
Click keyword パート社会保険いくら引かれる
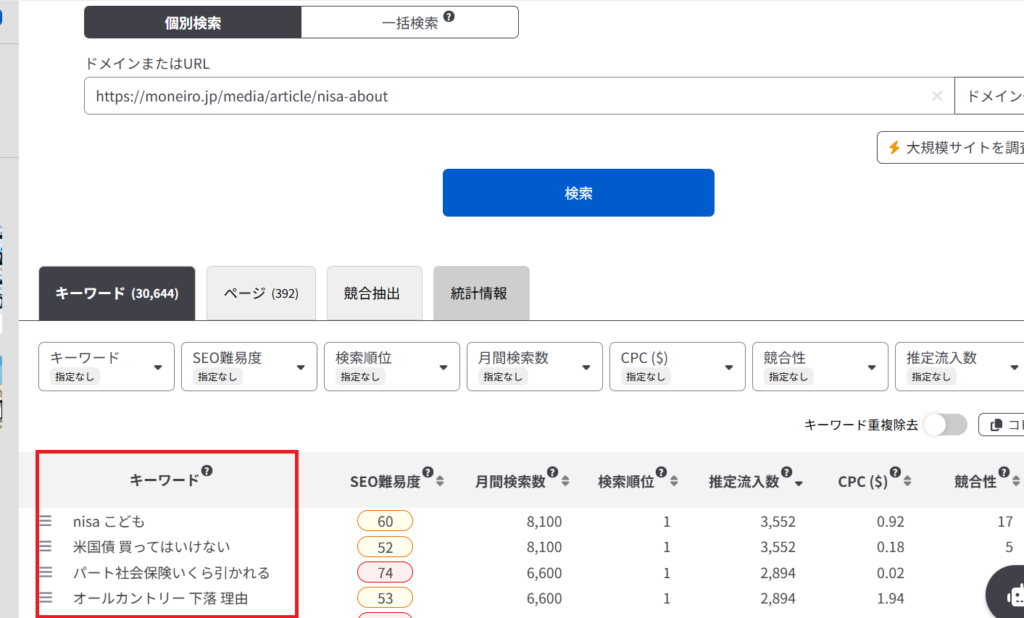pyautogui.click(x=171, y=572)
